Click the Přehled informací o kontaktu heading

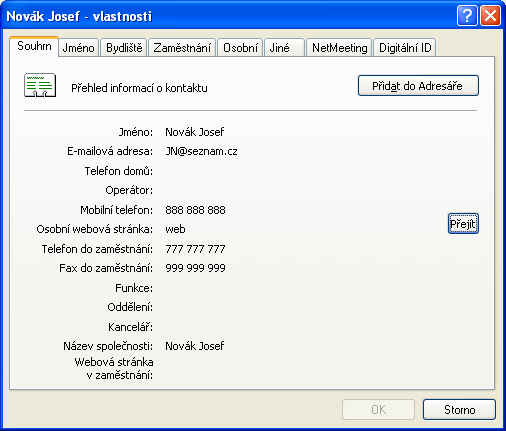(139, 88)
